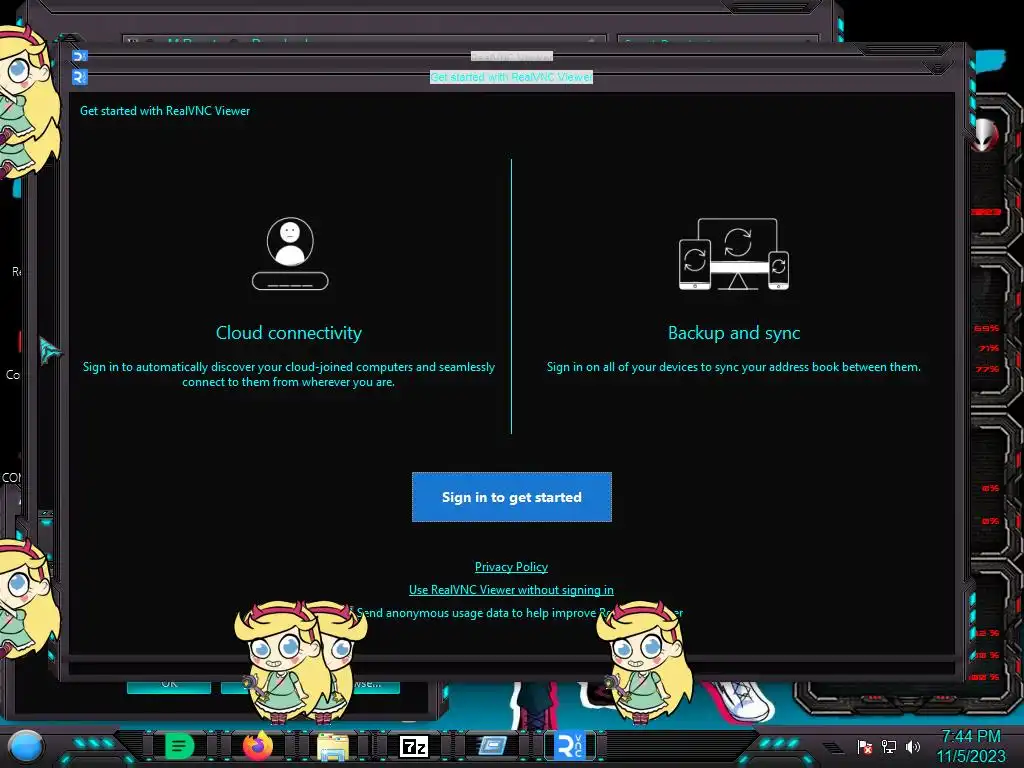This screenshot has height=768, width=1024.
Task: Click the Backup and sync devices icon
Action: coord(734,254)
